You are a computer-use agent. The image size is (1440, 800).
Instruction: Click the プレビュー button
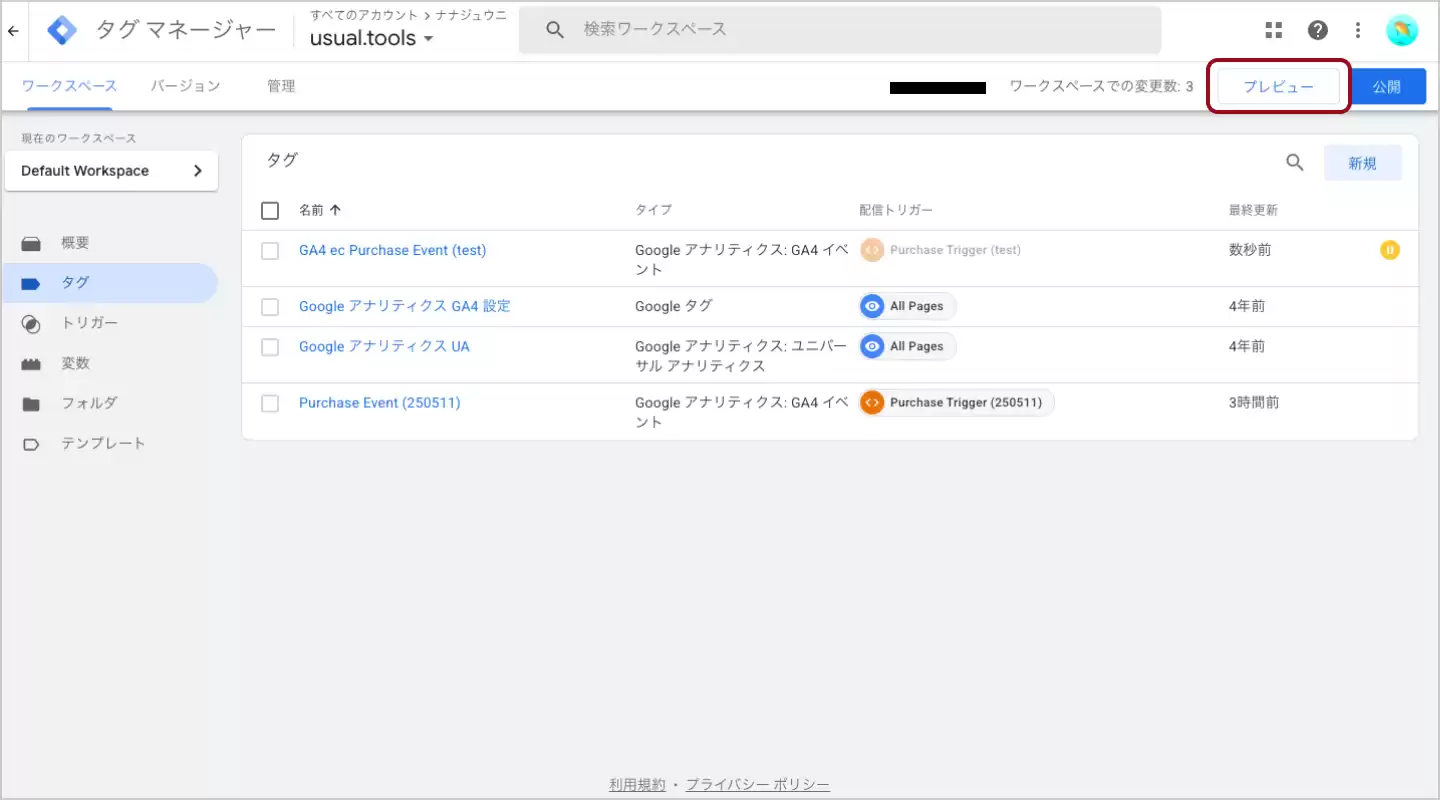coord(1278,87)
